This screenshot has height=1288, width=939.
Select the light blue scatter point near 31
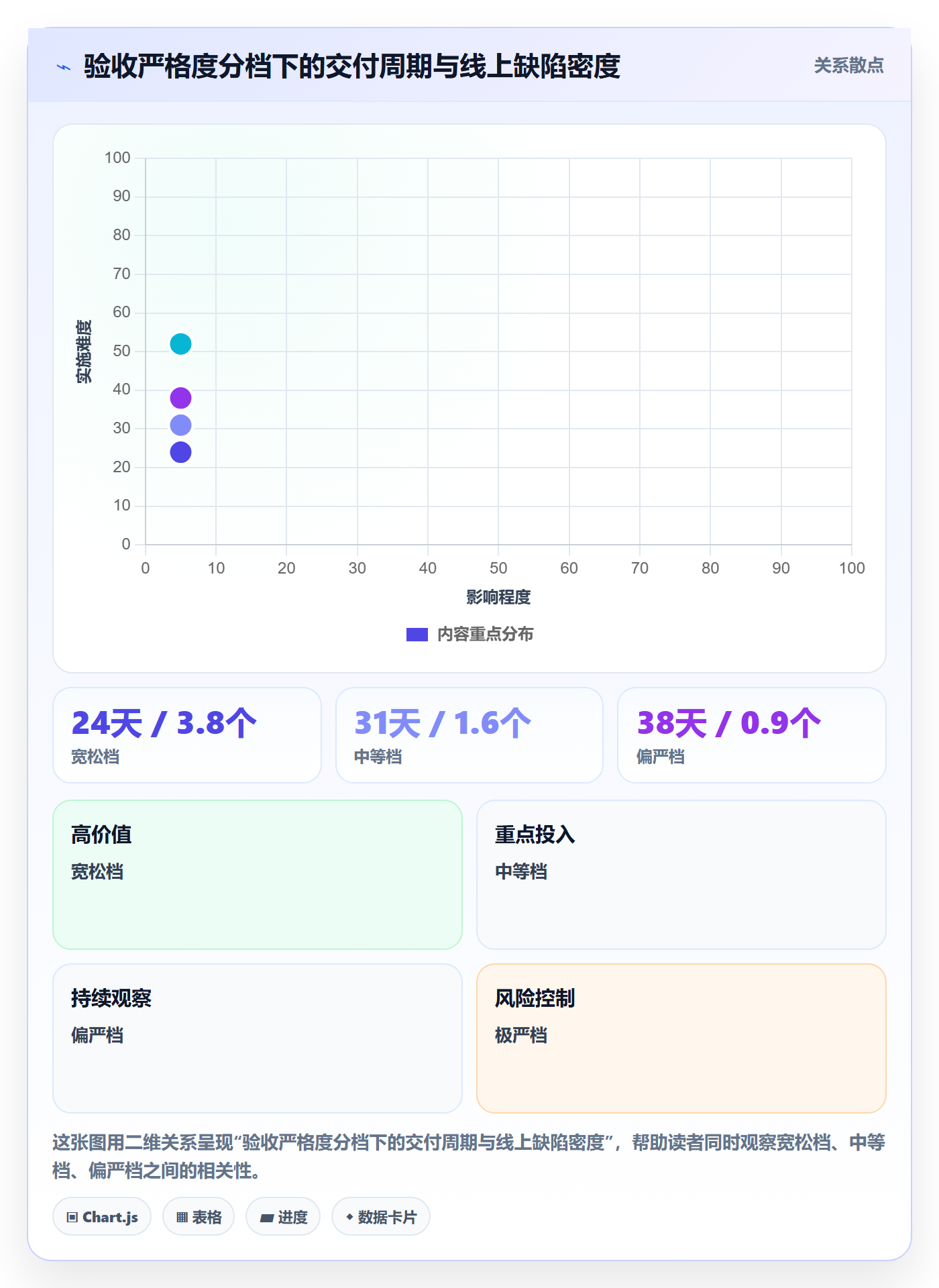coord(180,425)
